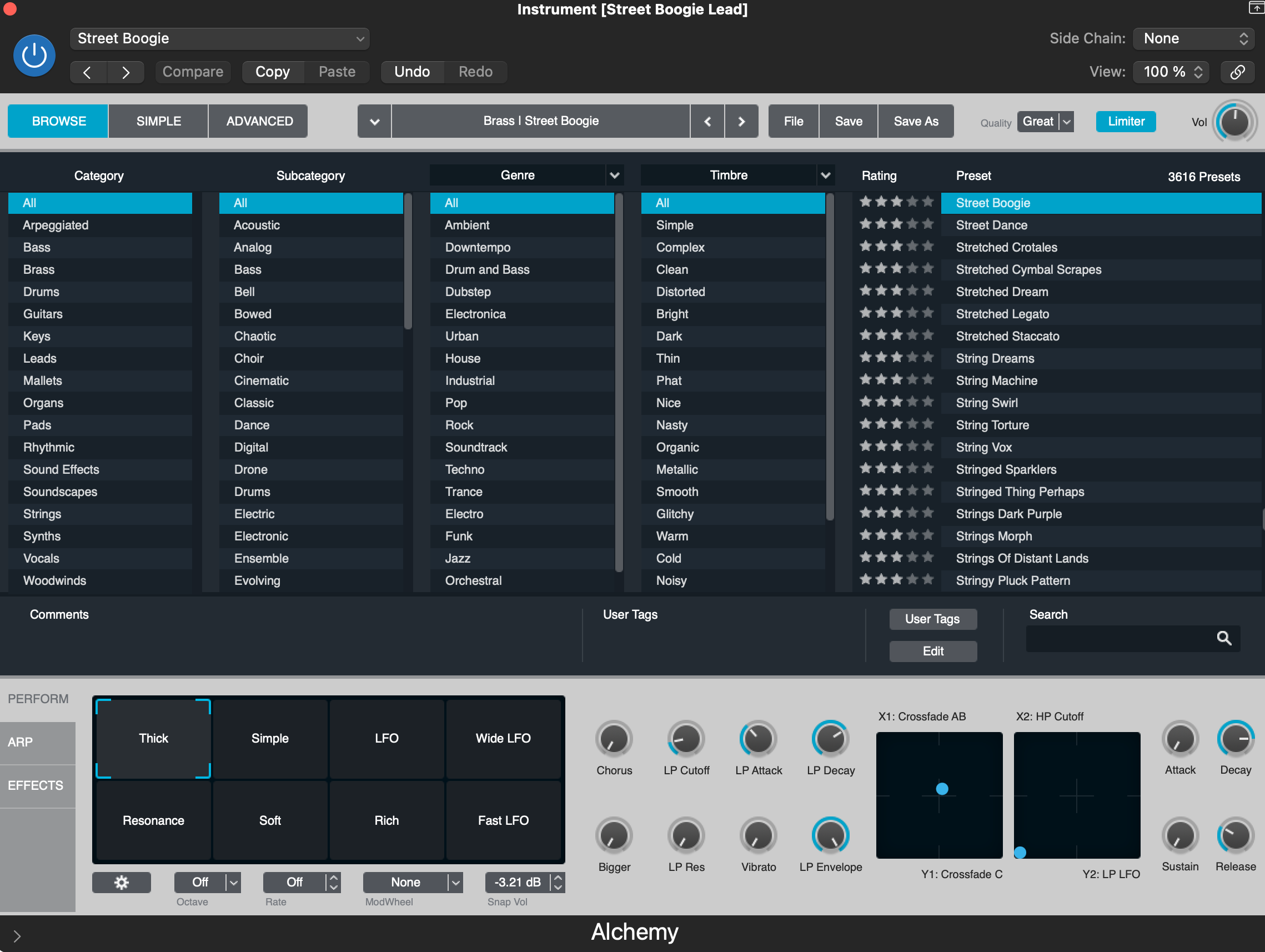
Task: Switch to the ADVANCED tab
Action: [x=259, y=121]
